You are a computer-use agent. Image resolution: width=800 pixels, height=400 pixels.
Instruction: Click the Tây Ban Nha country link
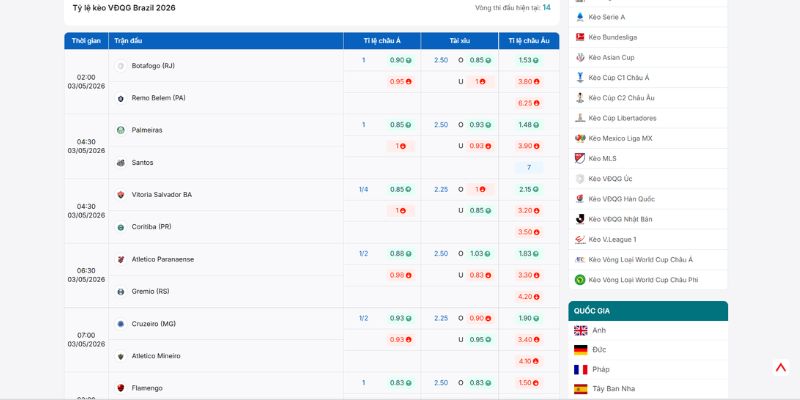tap(614, 389)
